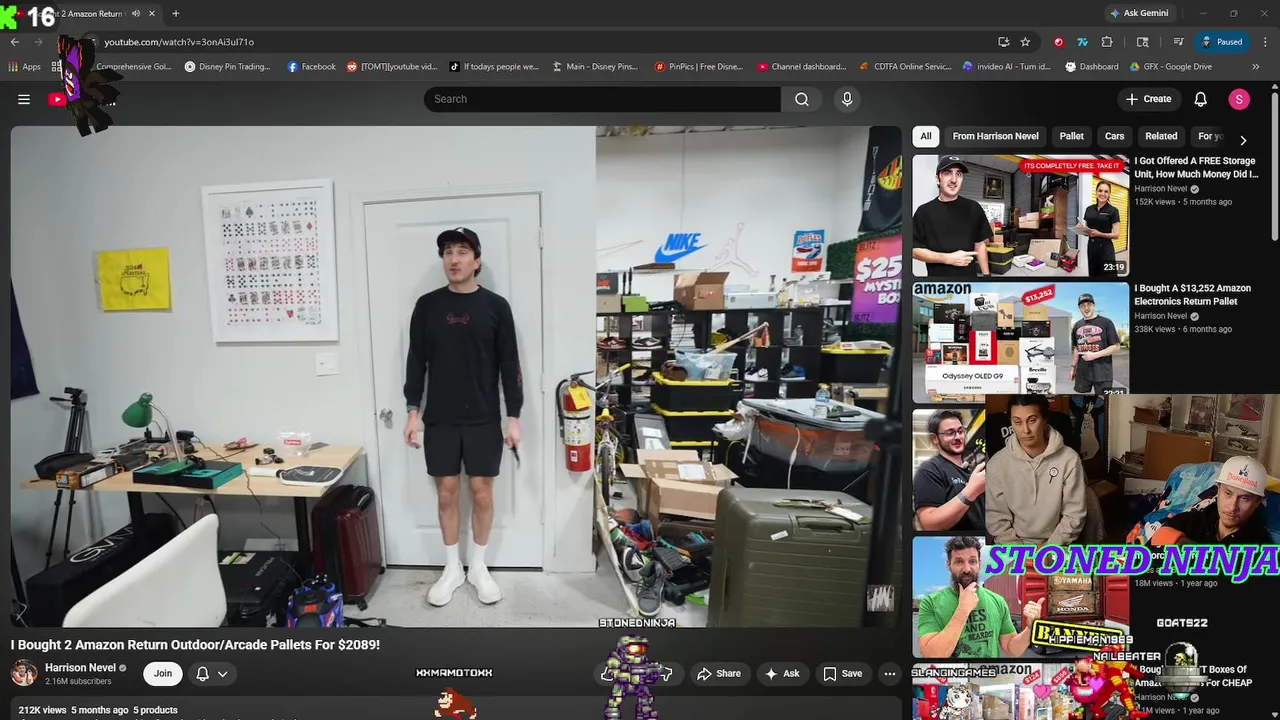The image size is (1280, 720).
Task: Select the From Harrison Nevel chip
Action: coord(995,136)
